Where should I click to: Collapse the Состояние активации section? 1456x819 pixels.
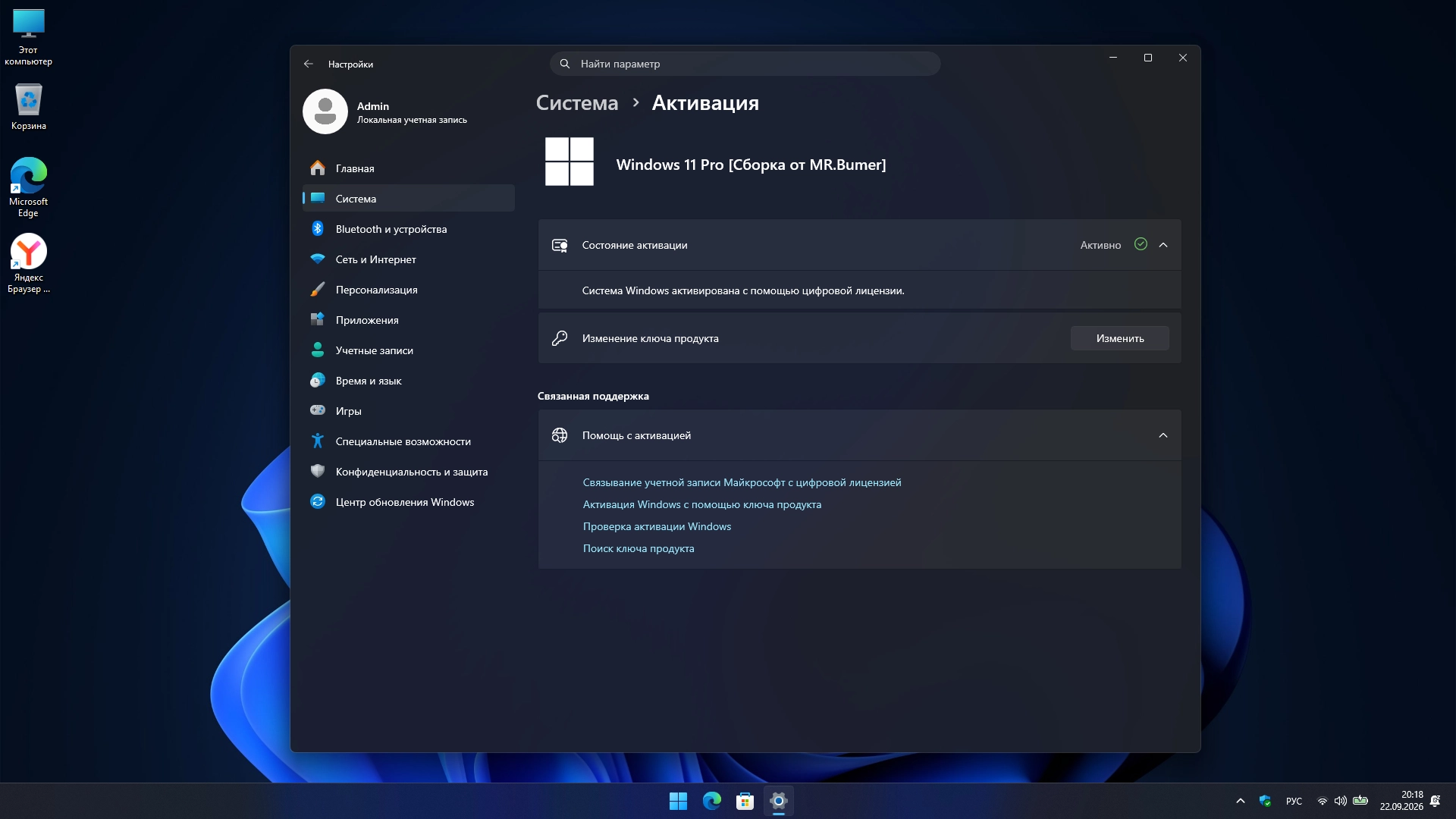pyautogui.click(x=1163, y=245)
